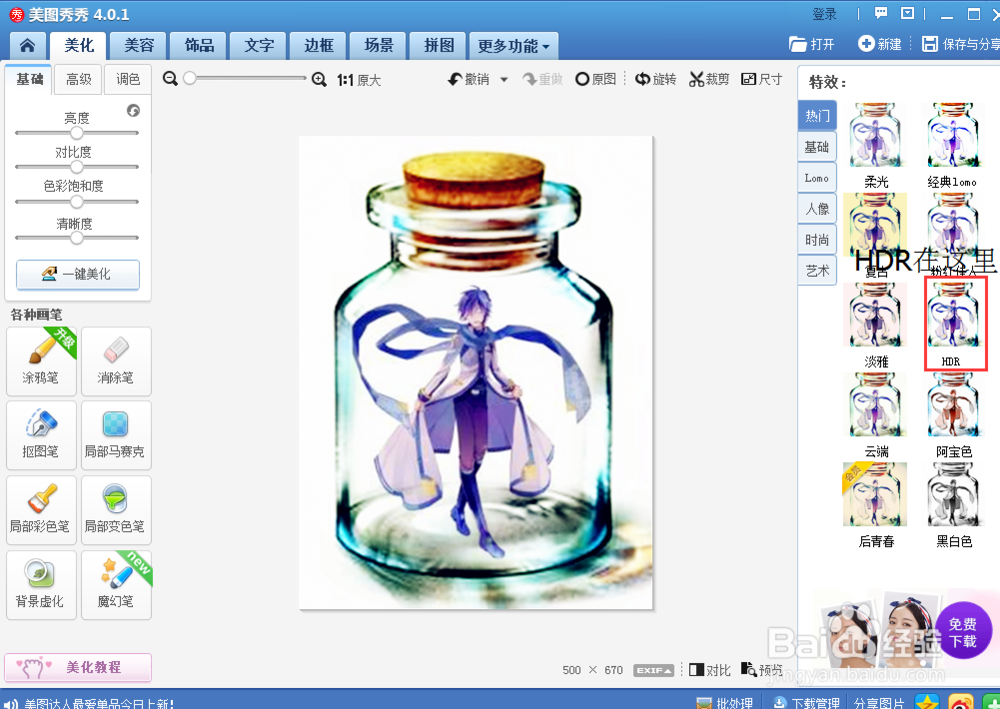Image resolution: width=1000 pixels, height=709 pixels.
Task: Open the 文字 text tab
Action: (x=259, y=45)
